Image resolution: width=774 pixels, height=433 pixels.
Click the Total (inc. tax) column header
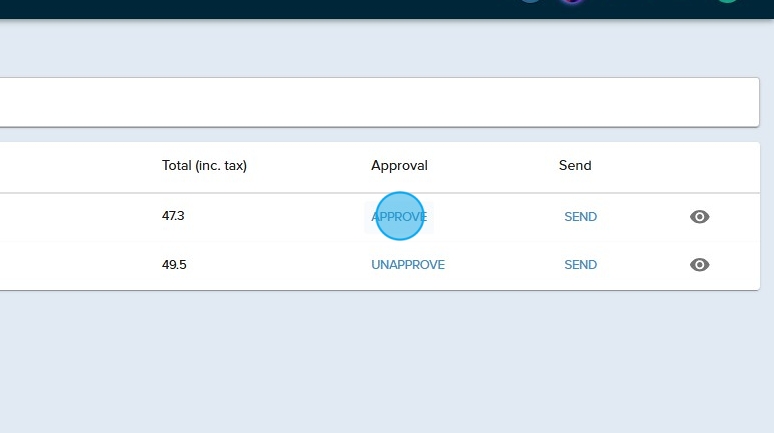coord(204,166)
